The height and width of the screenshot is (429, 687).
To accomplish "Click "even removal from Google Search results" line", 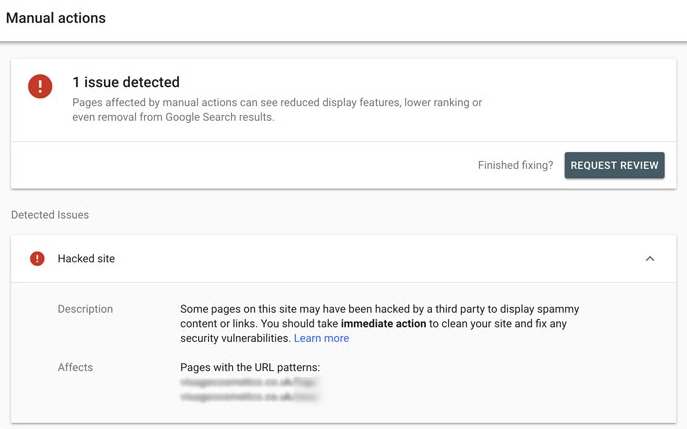I will click(173, 117).
